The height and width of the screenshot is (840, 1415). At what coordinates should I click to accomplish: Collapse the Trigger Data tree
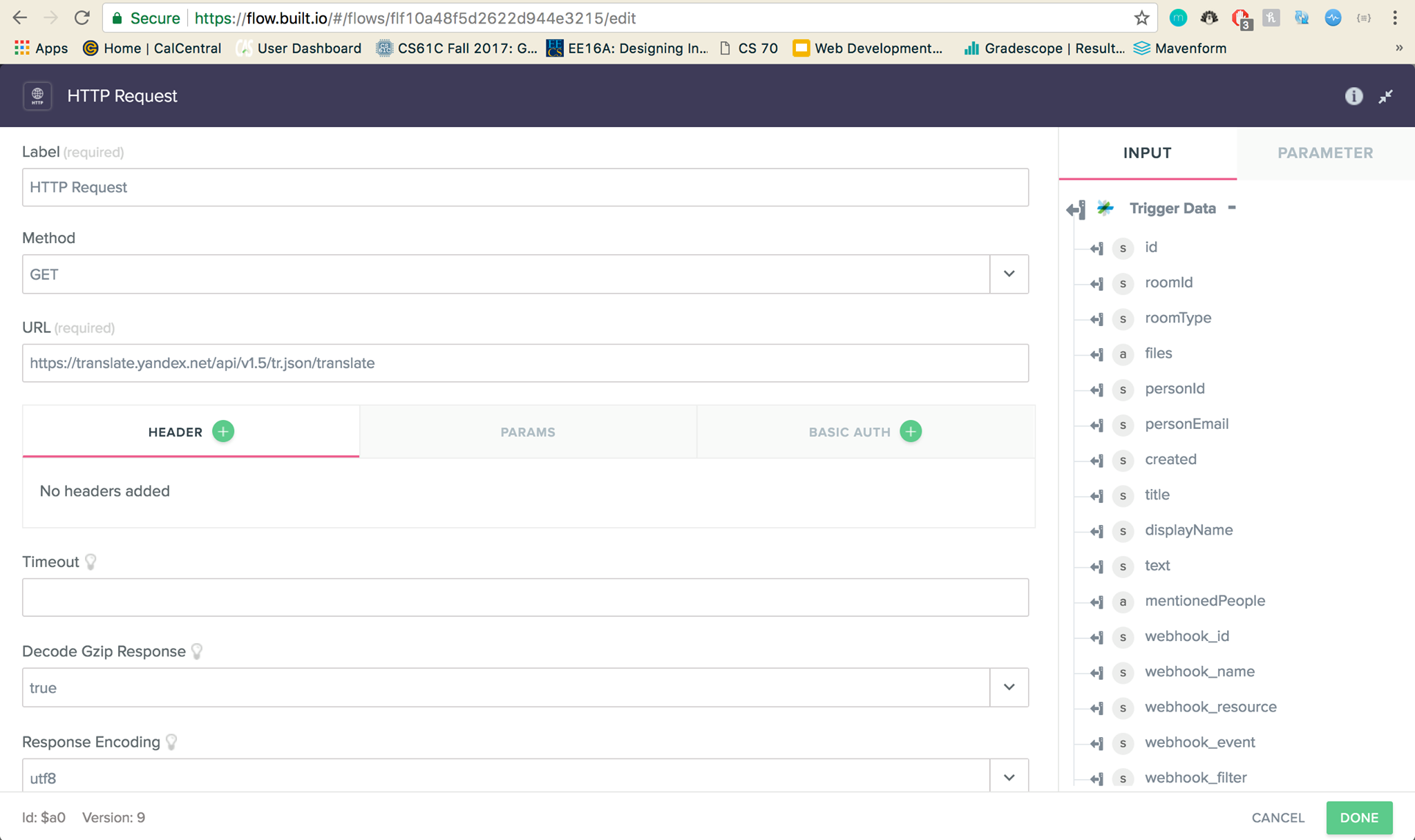(x=1232, y=207)
